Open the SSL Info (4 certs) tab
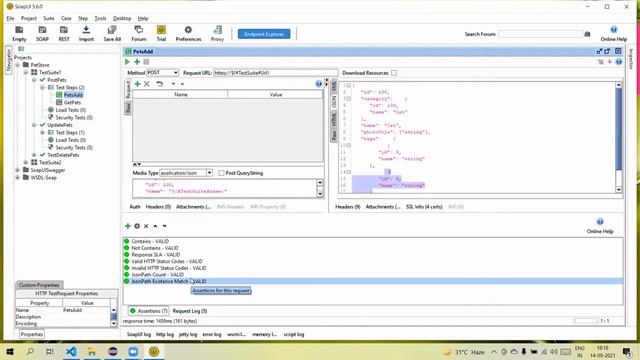640x360 pixels. [x=424, y=207]
